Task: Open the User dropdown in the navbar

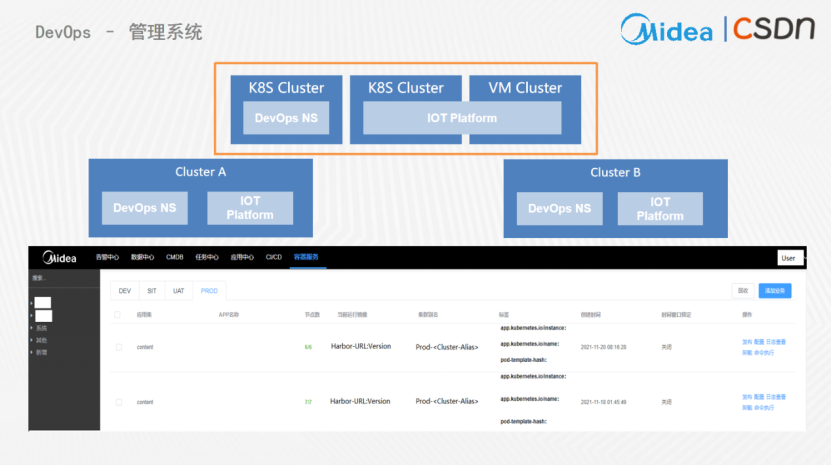Action: click(x=789, y=258)
